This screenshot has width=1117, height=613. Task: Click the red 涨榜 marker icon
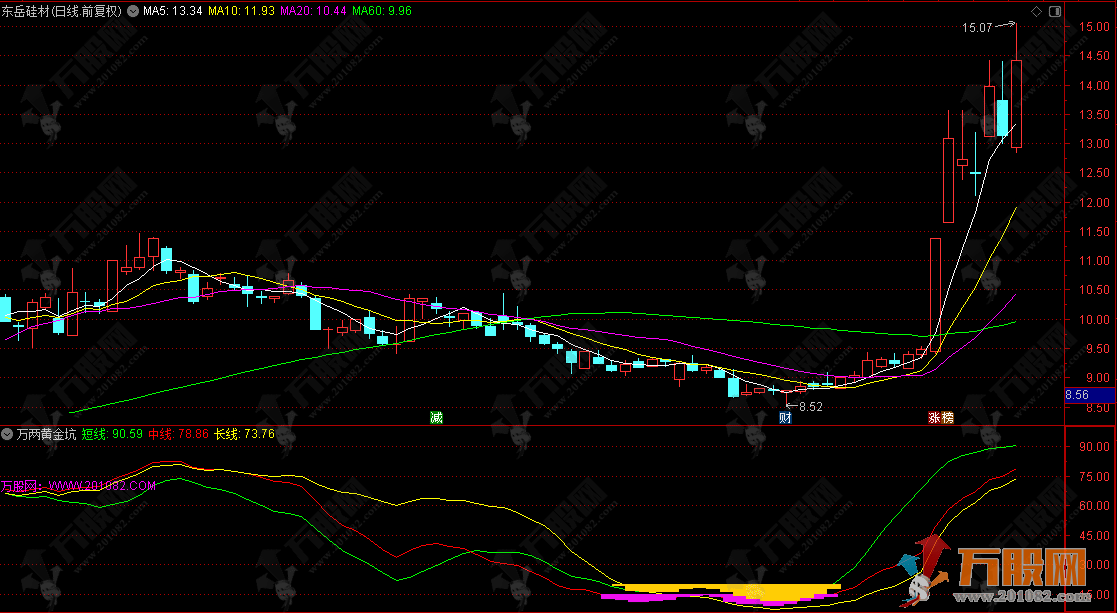coord(941,417)
